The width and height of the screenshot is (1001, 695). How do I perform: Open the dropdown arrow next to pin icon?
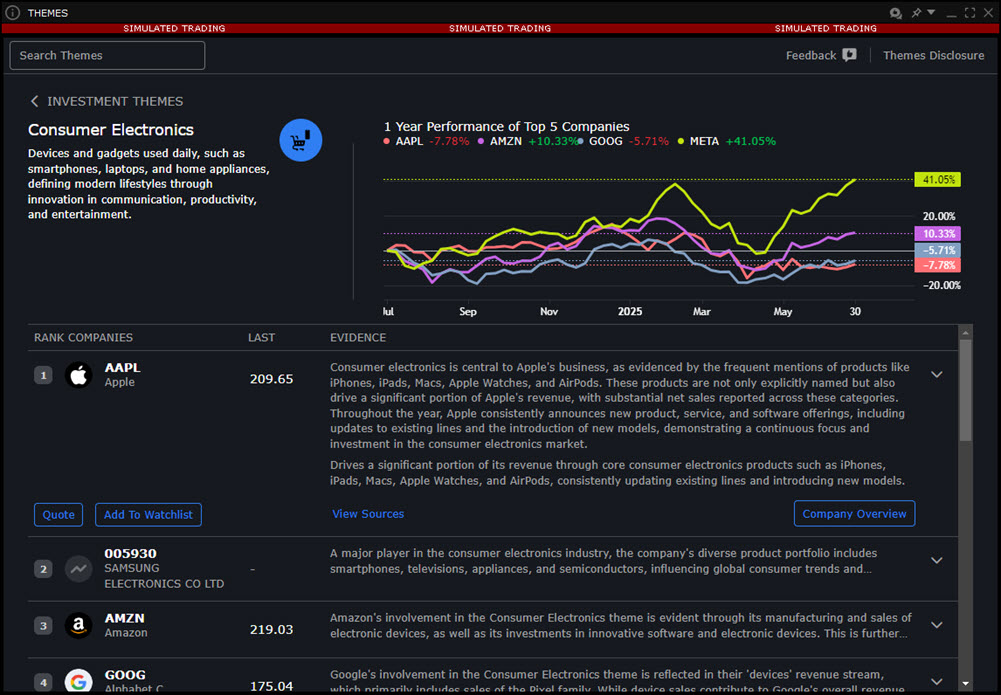[x=931, y=12]
